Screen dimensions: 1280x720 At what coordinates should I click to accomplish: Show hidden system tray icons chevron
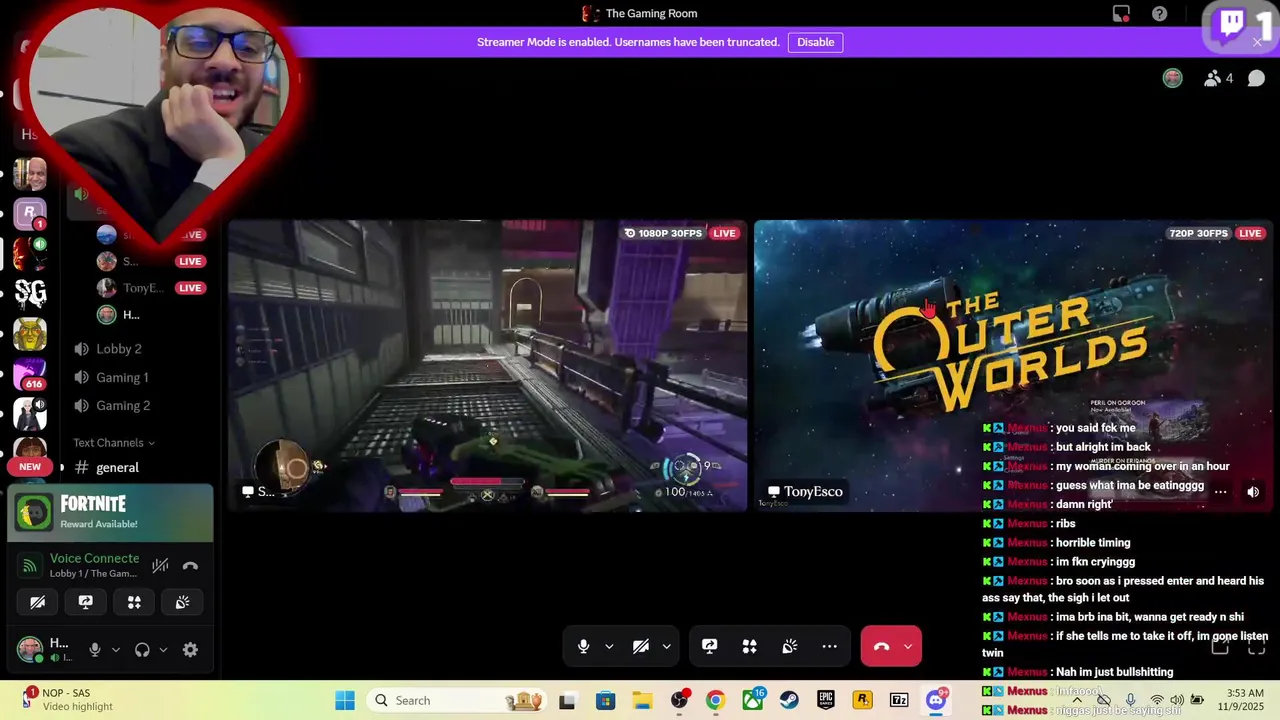pos(1077,700)
